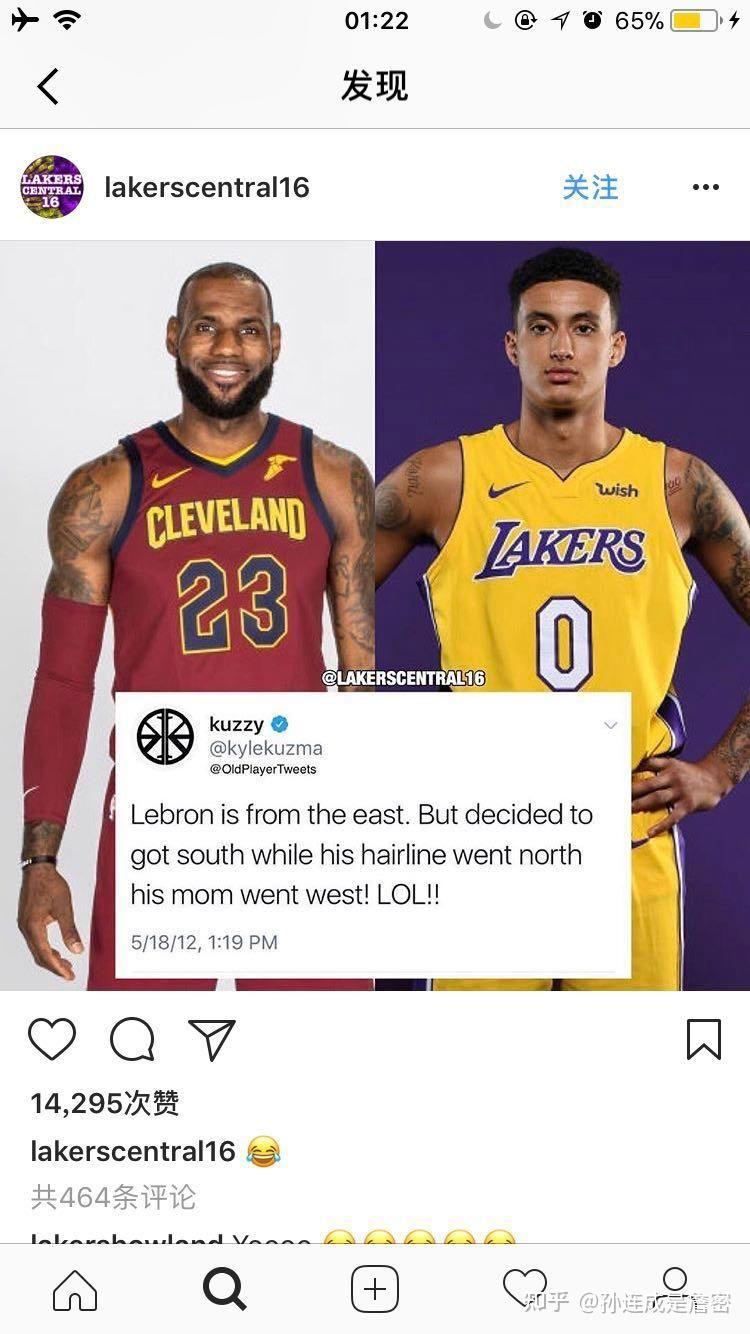View all 464 comments

[x=113, y=1197]
